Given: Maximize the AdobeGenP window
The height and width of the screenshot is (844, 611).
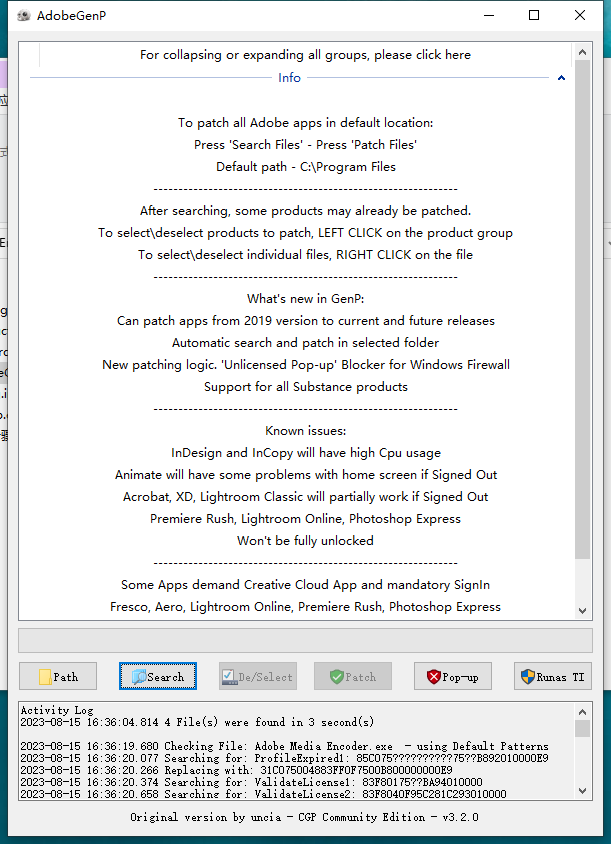Looking at the screenshot, I should point(534,15).
